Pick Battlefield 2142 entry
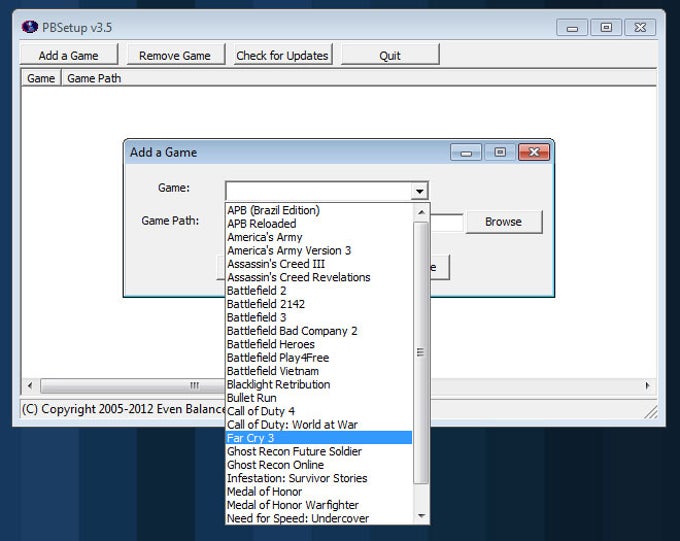680x541 pixels. point(319,304)
